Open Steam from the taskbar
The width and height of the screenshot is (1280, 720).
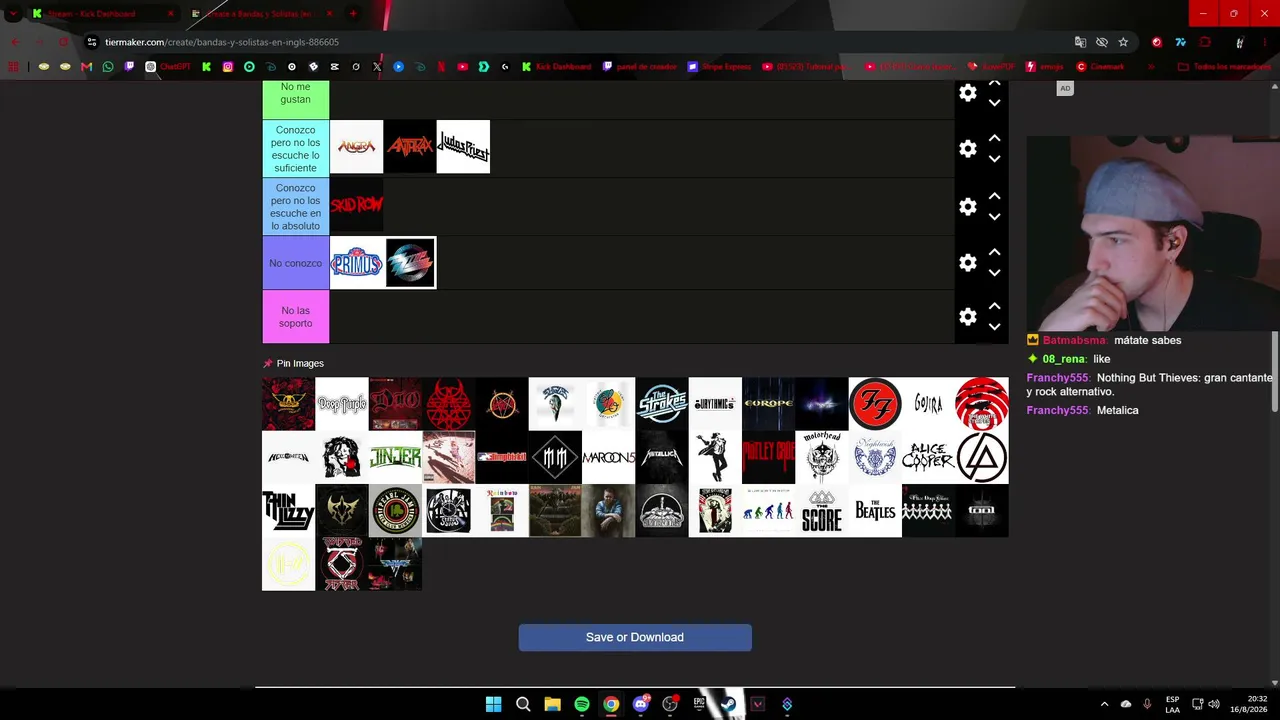click(x=729, y=704)
